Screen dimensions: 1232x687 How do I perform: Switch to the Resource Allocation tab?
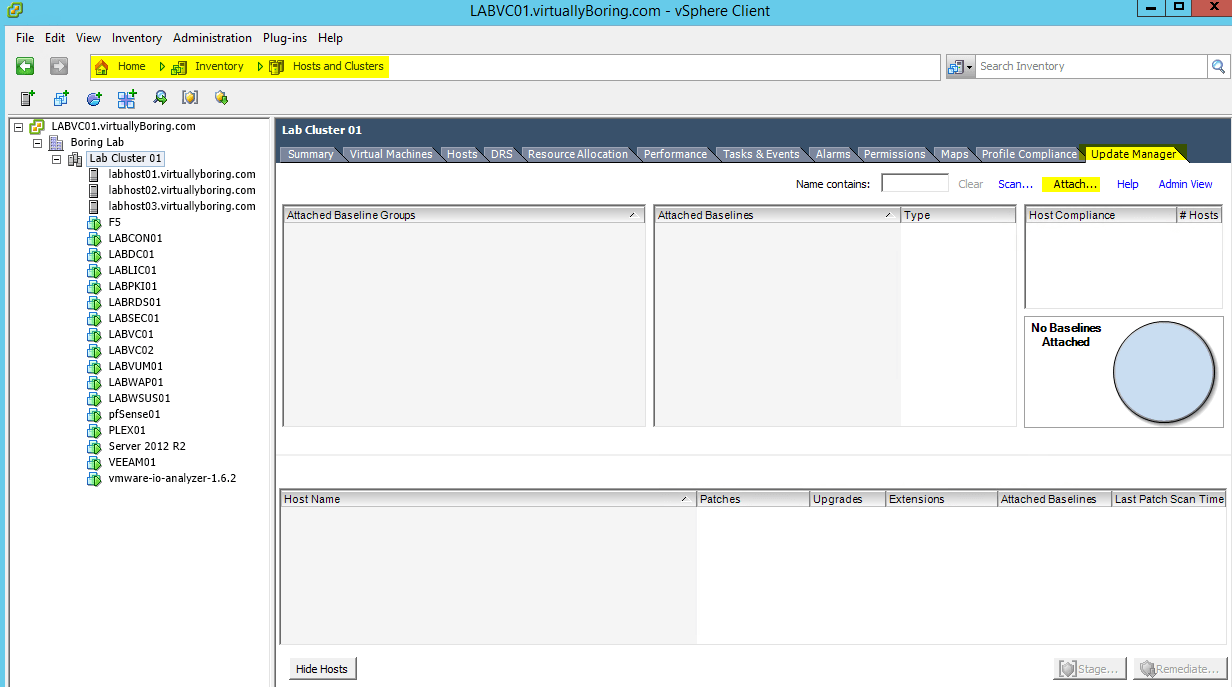[x=578, y=154]
